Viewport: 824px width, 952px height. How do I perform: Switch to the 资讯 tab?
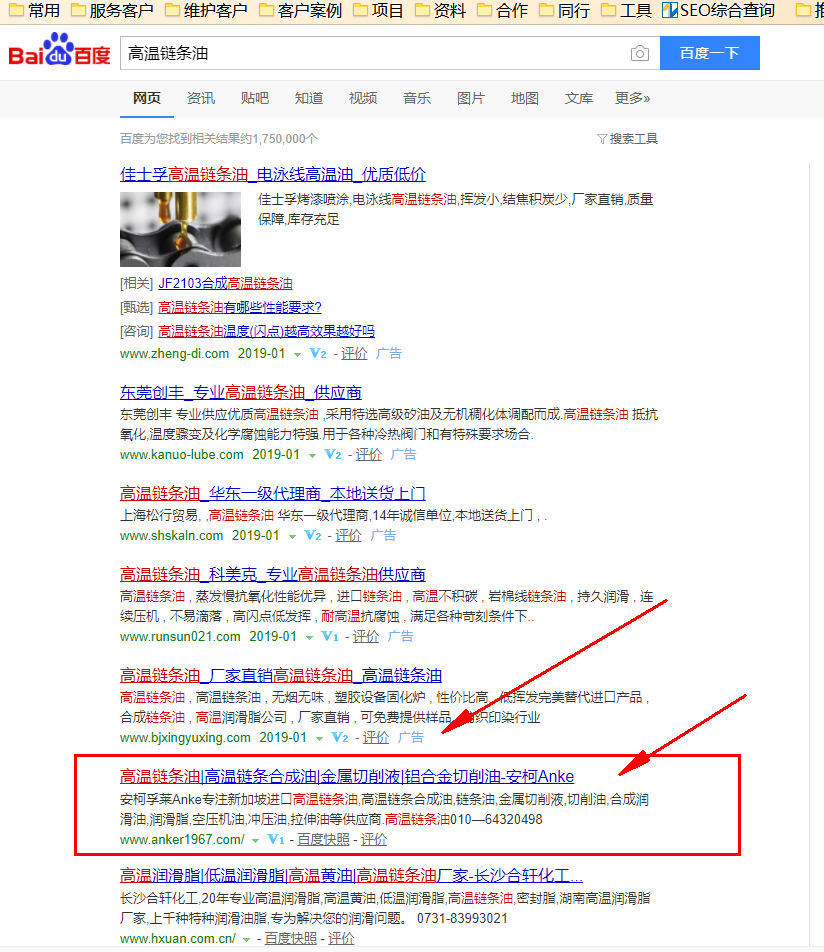[x=201, y=98]
